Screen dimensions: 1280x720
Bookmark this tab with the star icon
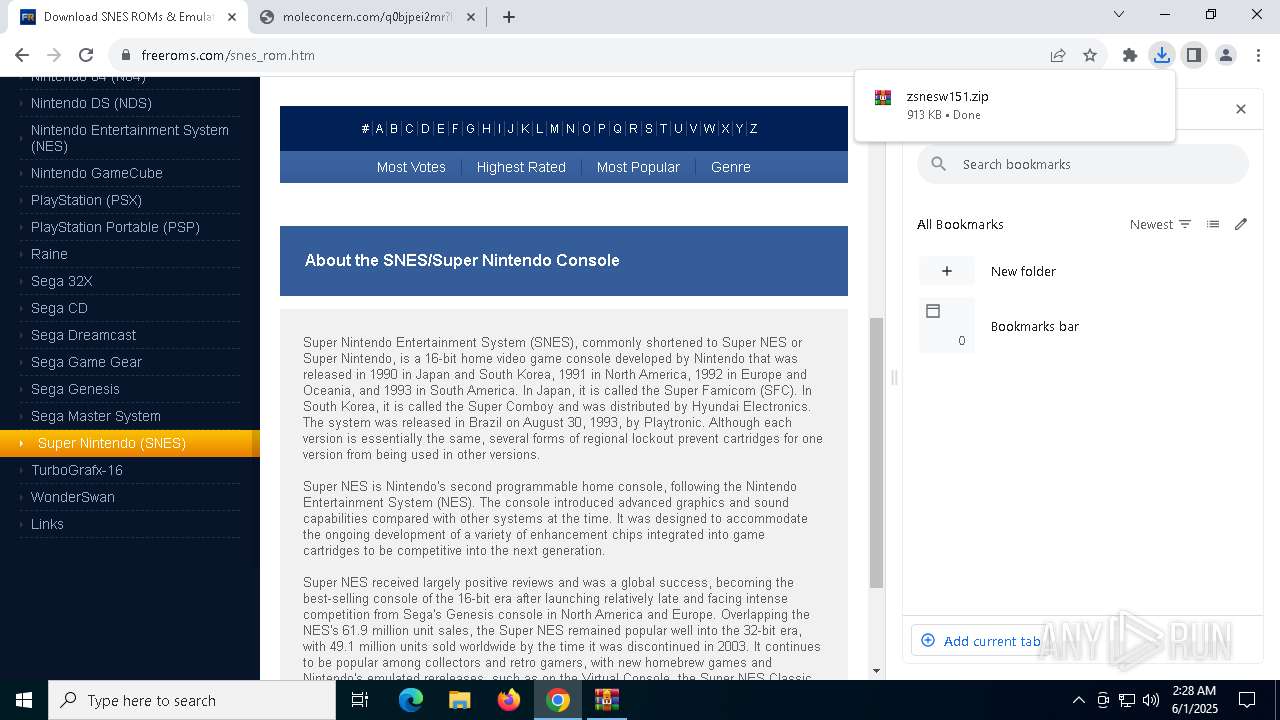click(1090, 55)
